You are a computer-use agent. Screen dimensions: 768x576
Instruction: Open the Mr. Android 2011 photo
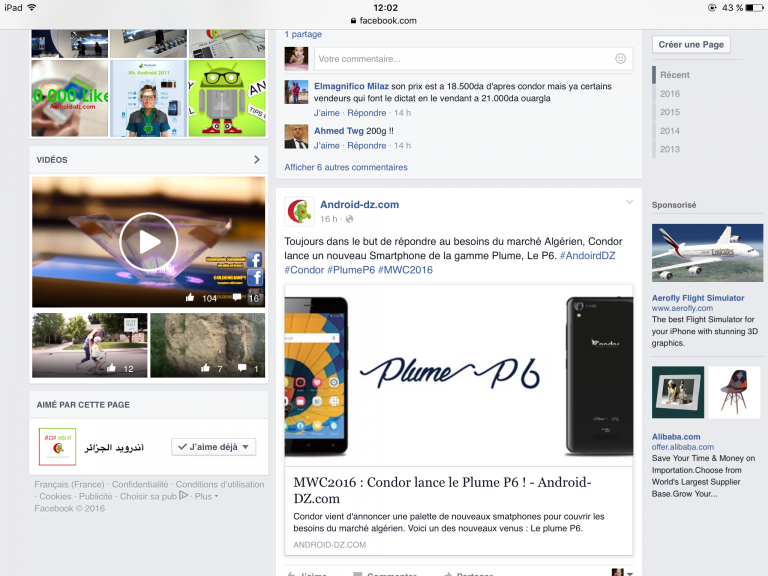(148, 98)
